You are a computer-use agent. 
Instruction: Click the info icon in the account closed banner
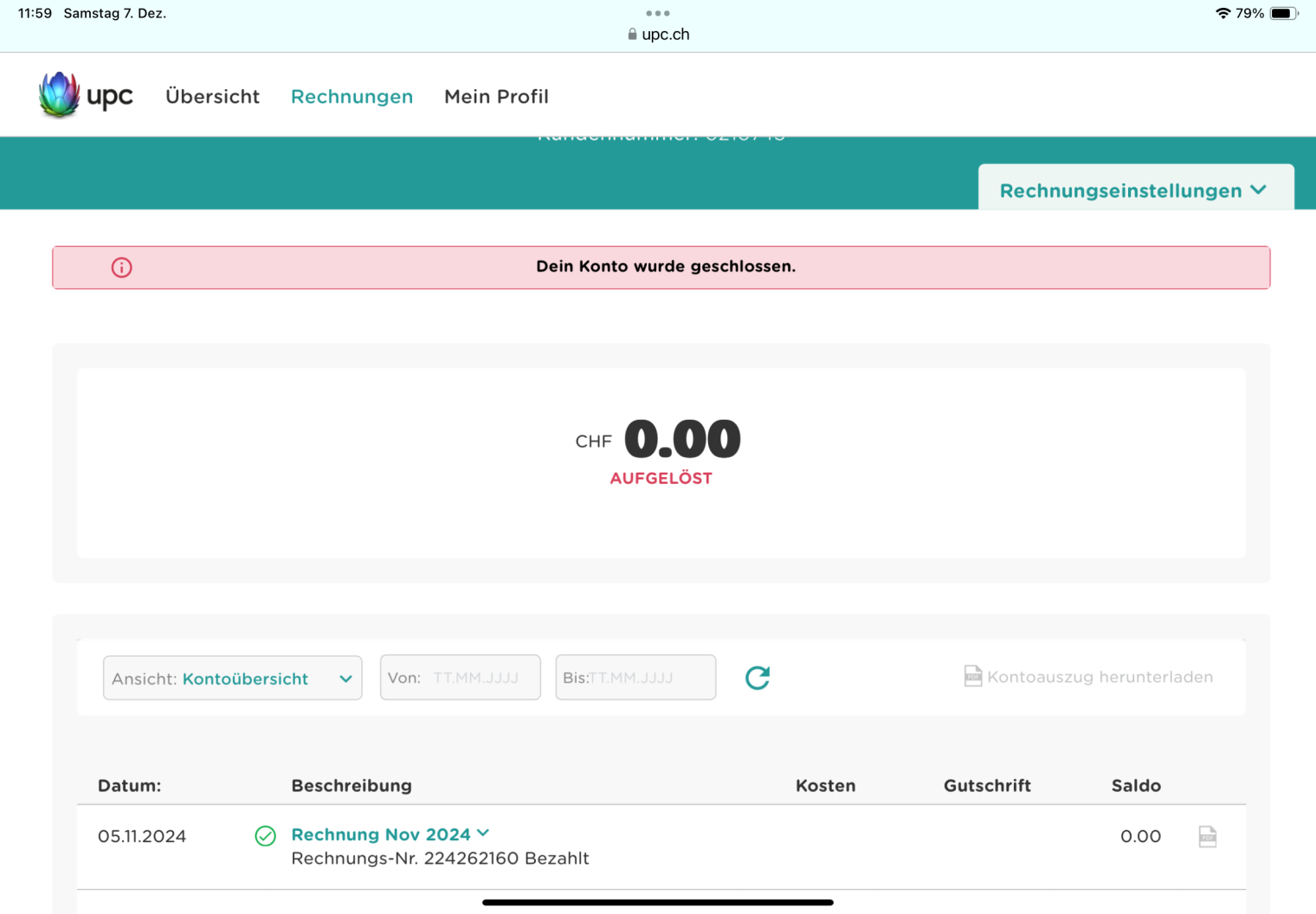[122, 267]
